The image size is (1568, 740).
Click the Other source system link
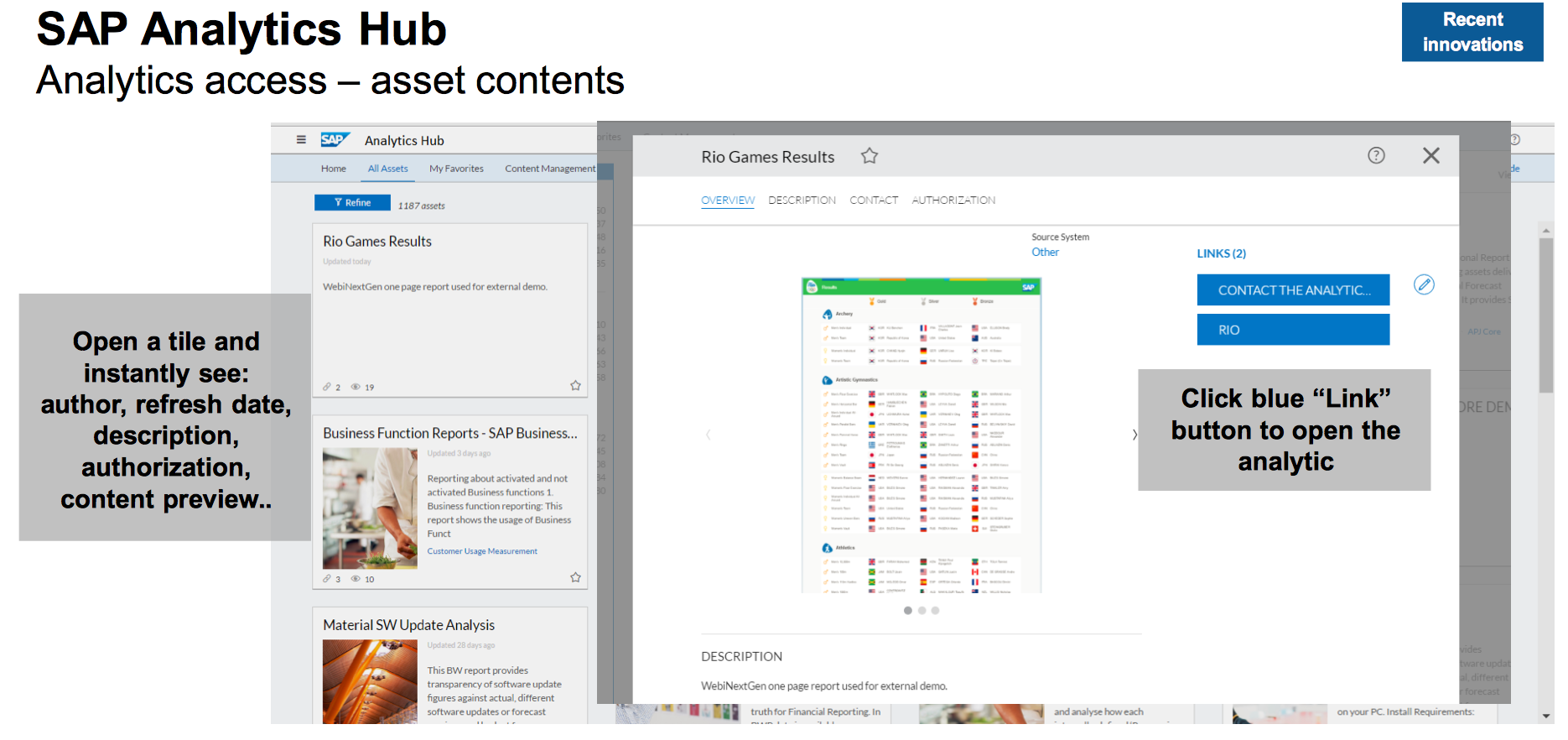(x=1045, y=253)
